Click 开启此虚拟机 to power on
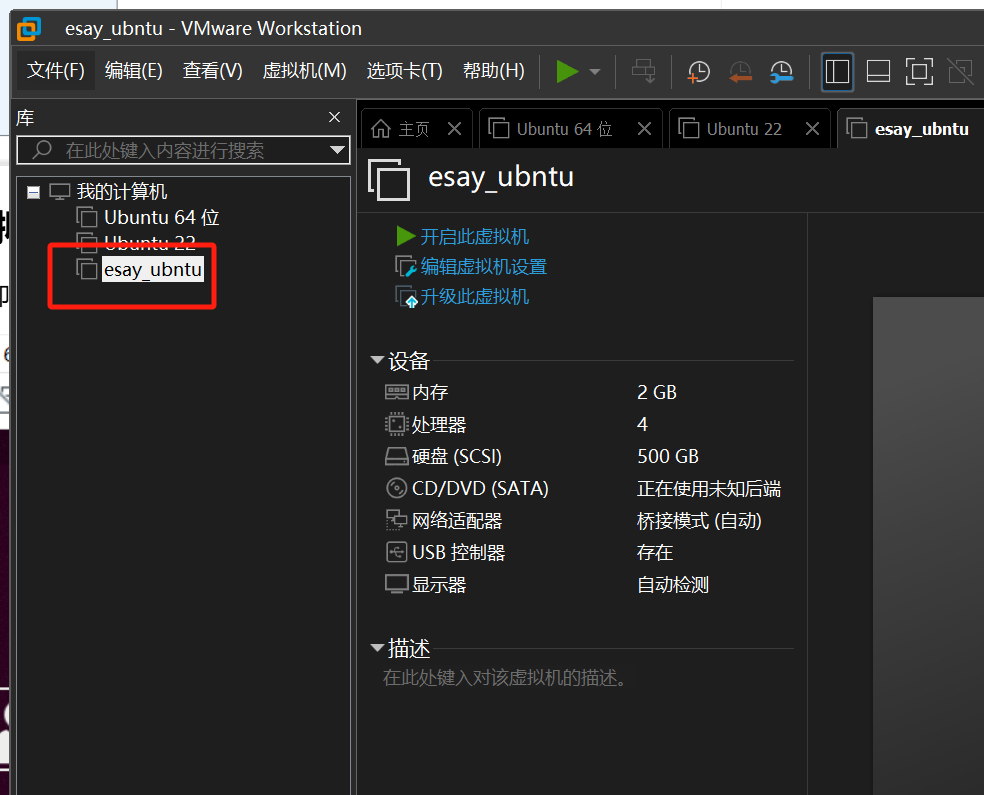984x795 pixels. point(474,237)
